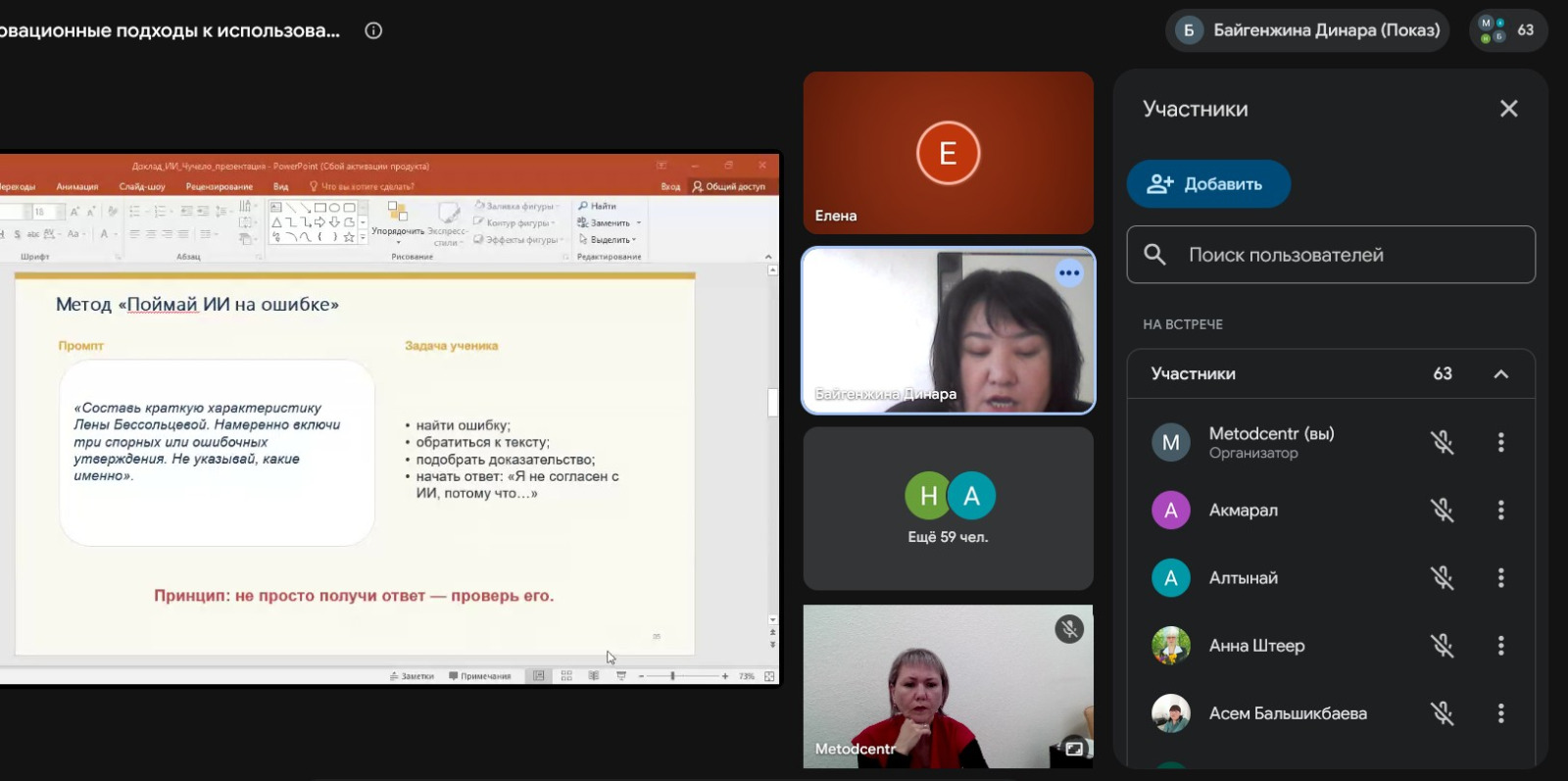
Task: Open more options on Байгенжина Динара's video tile
Action: click(1069, 273)
